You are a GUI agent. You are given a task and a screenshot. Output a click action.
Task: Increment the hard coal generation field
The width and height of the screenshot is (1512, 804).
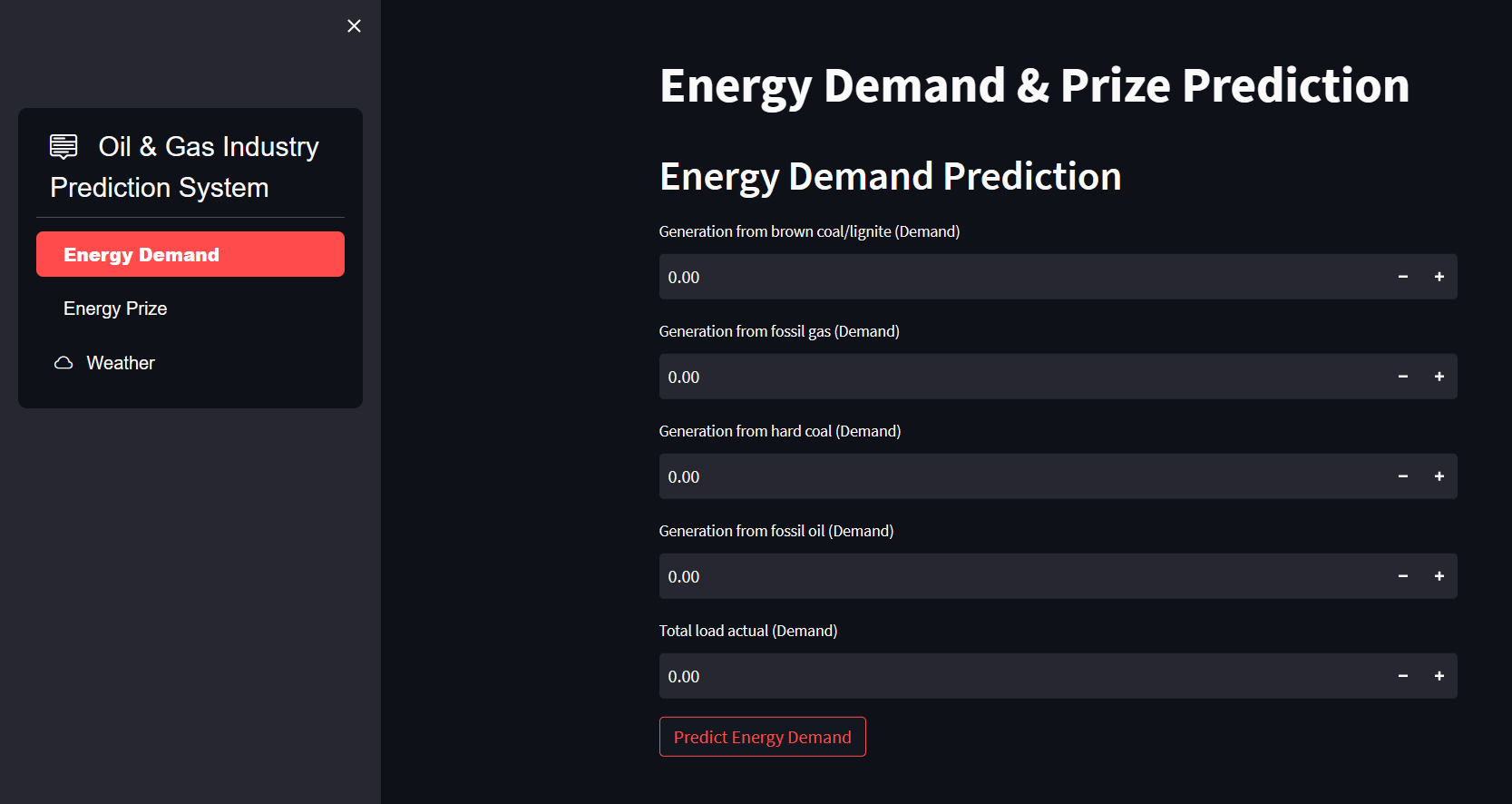1439,476
